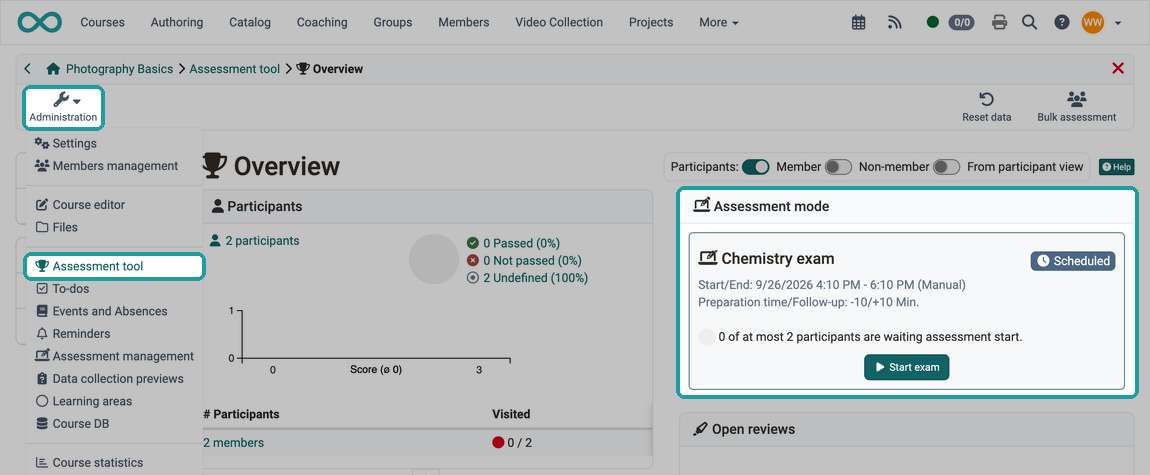Viewport: 1150px width, 475px height.
Task: Click the home icon in breadcrumb
Action: [53, 69]
